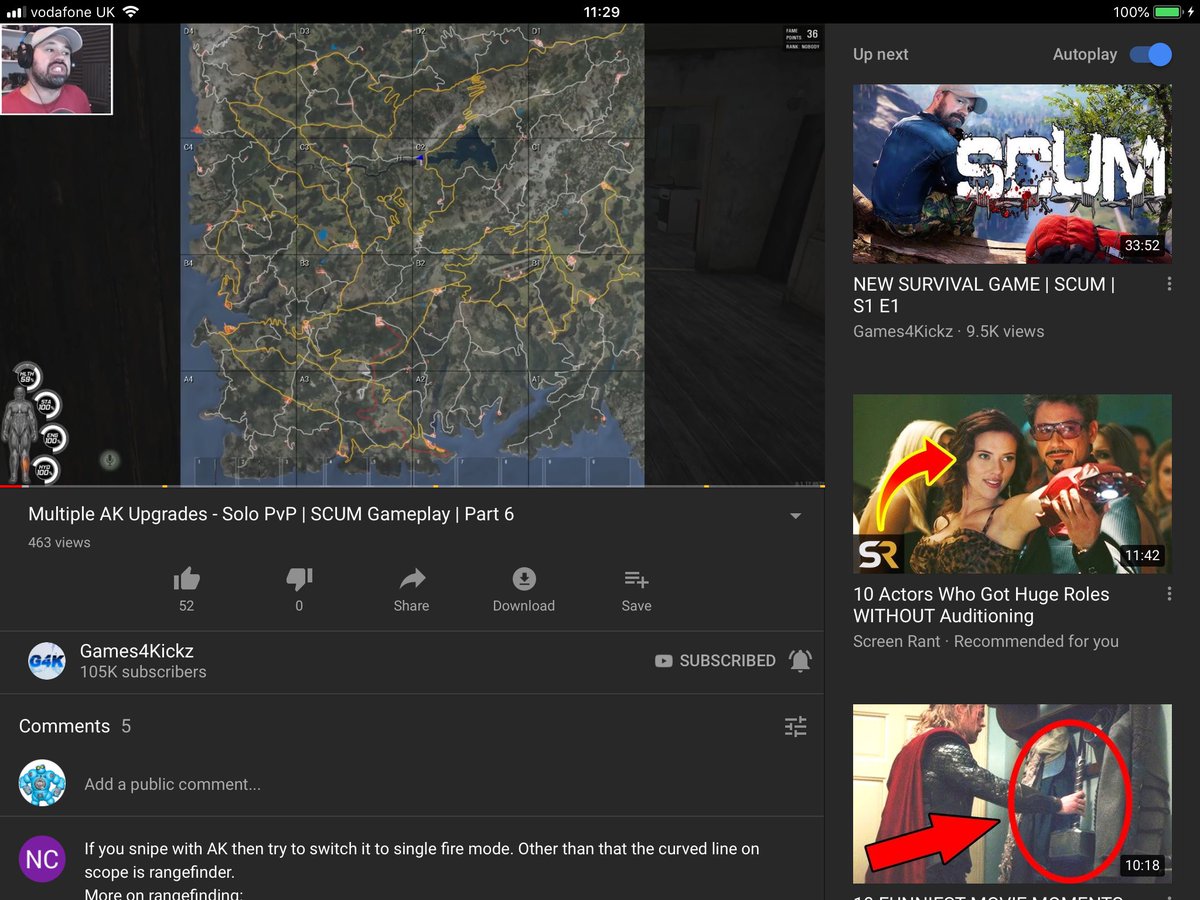
Task: Tap Screen Rant · Recommended for you text
Action: [x=986, y=641]
